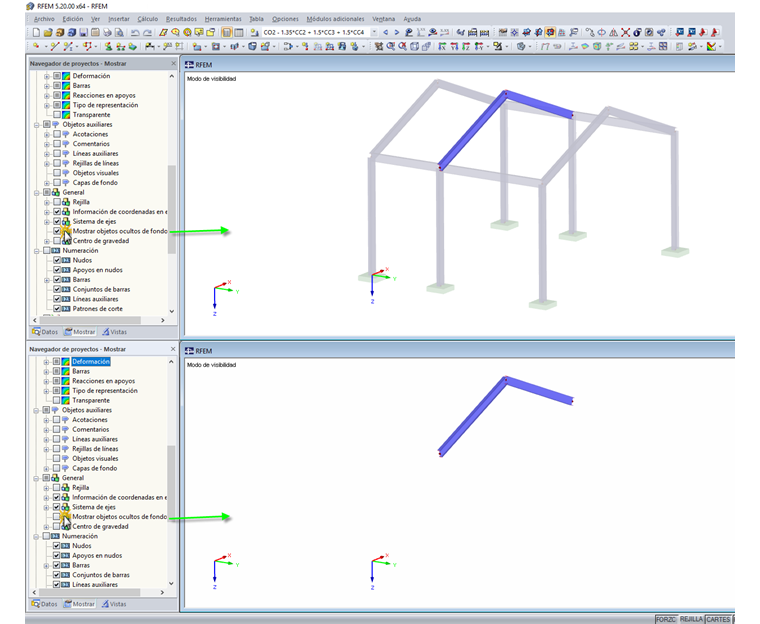Select 'Líneas auxiliares' numbering item in lower navigator
Image resolution: width=760 pixels, height=624 pixels.
95,585
